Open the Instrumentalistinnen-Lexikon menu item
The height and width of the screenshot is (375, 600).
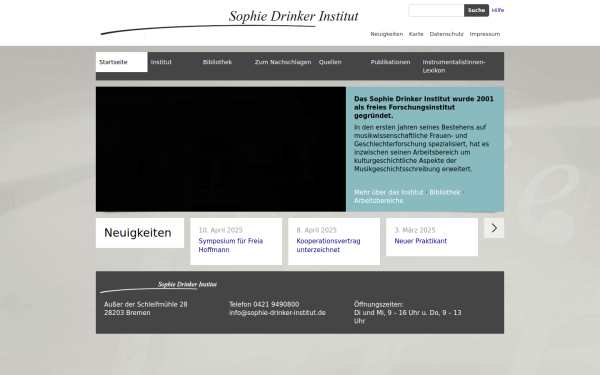click(x=454, y=66)
